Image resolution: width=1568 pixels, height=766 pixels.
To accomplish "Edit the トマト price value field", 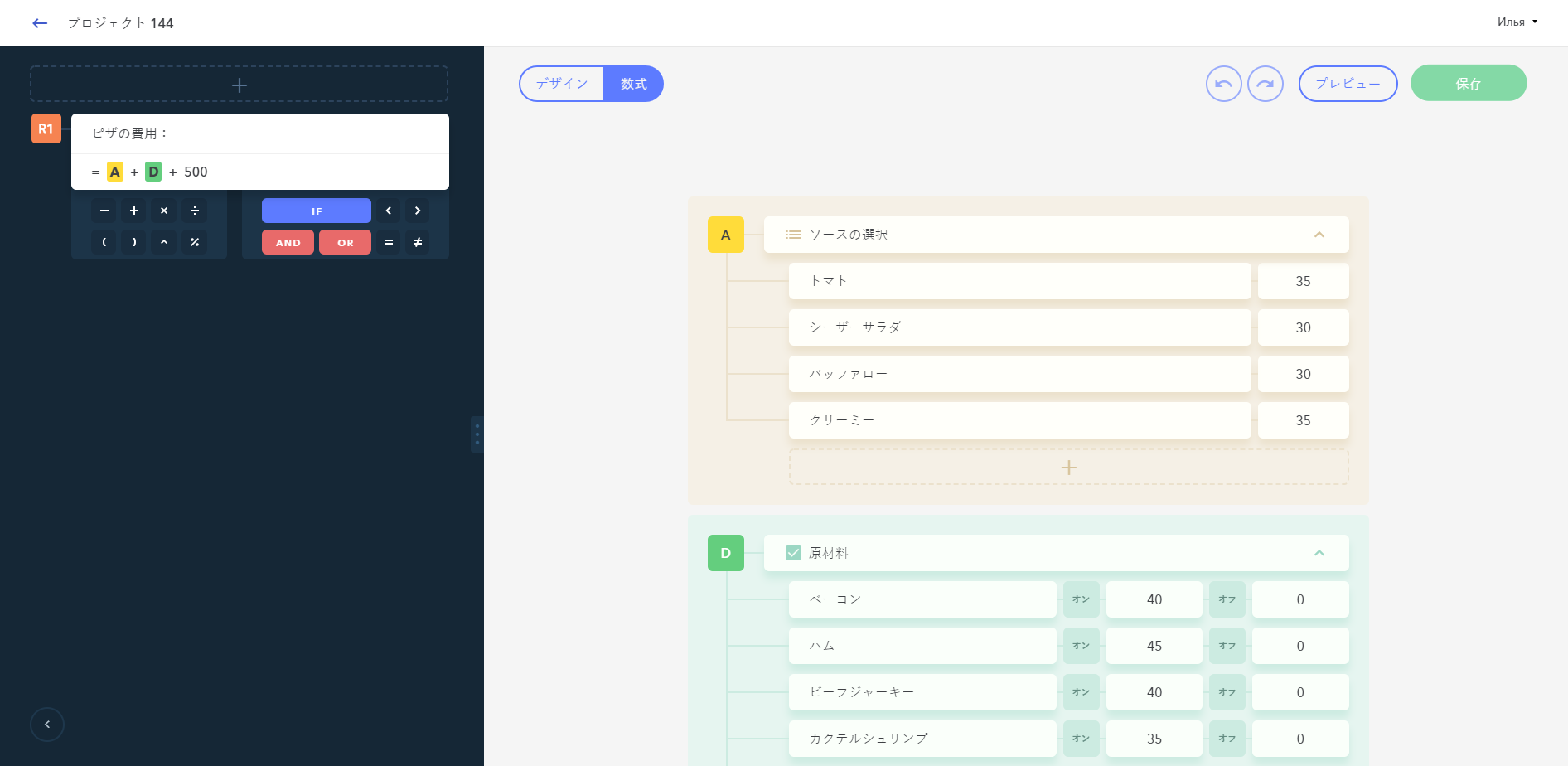I will [1303, 281].
